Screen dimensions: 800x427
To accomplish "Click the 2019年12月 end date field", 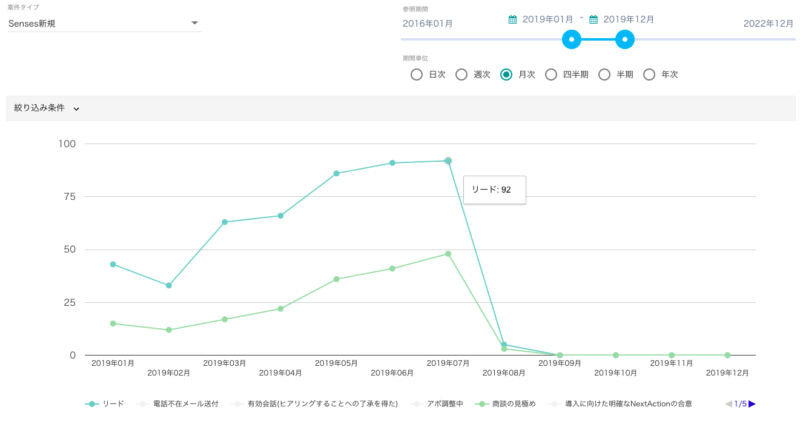I will 629,19.
